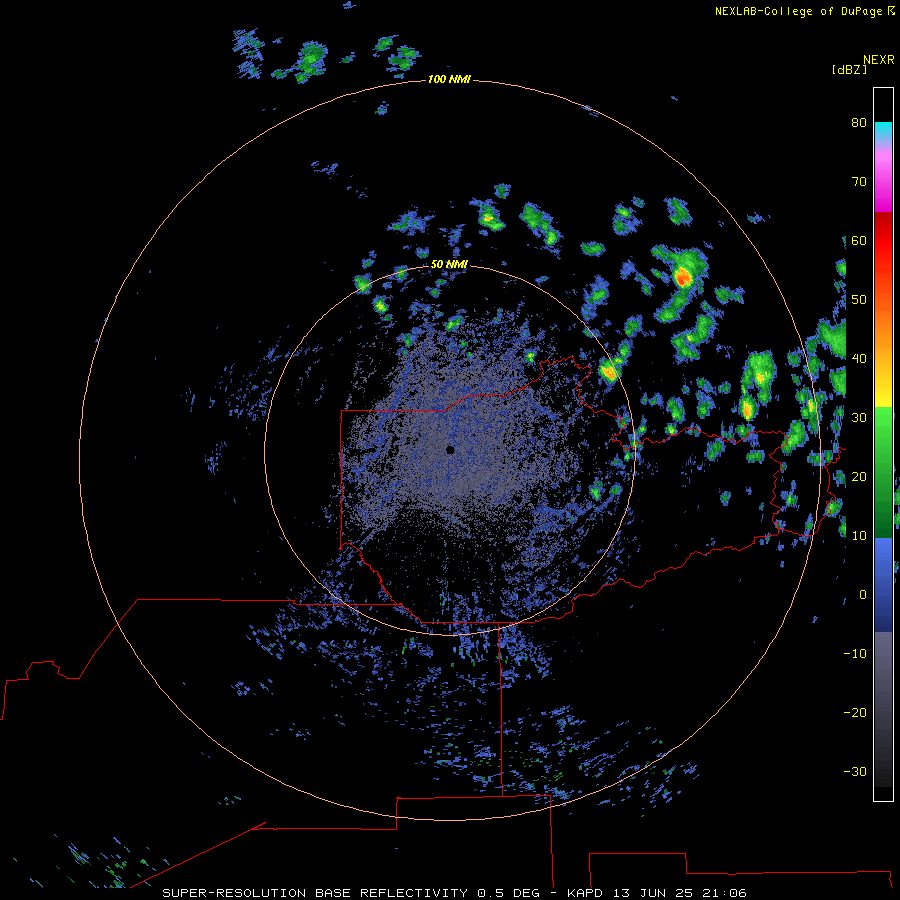Click the 13 JUN 25 date in caption
Viewport: 900px width, 900px height.
coord(653,893)
